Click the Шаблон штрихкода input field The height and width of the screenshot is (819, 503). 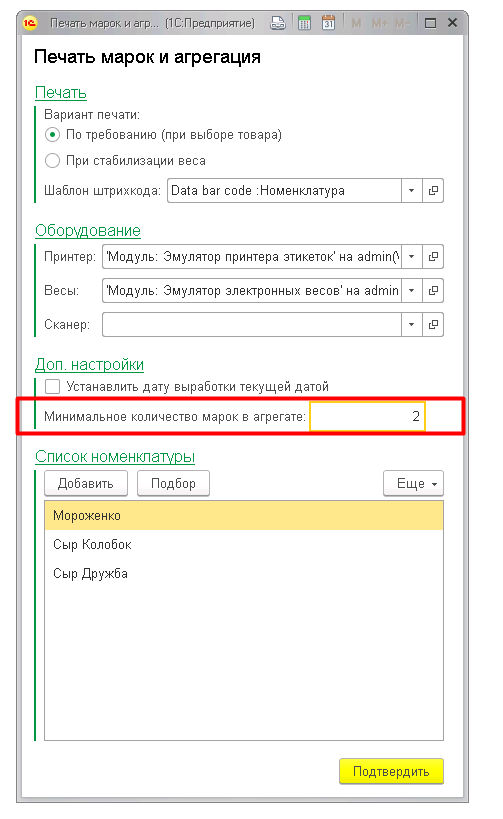point(284,191)
